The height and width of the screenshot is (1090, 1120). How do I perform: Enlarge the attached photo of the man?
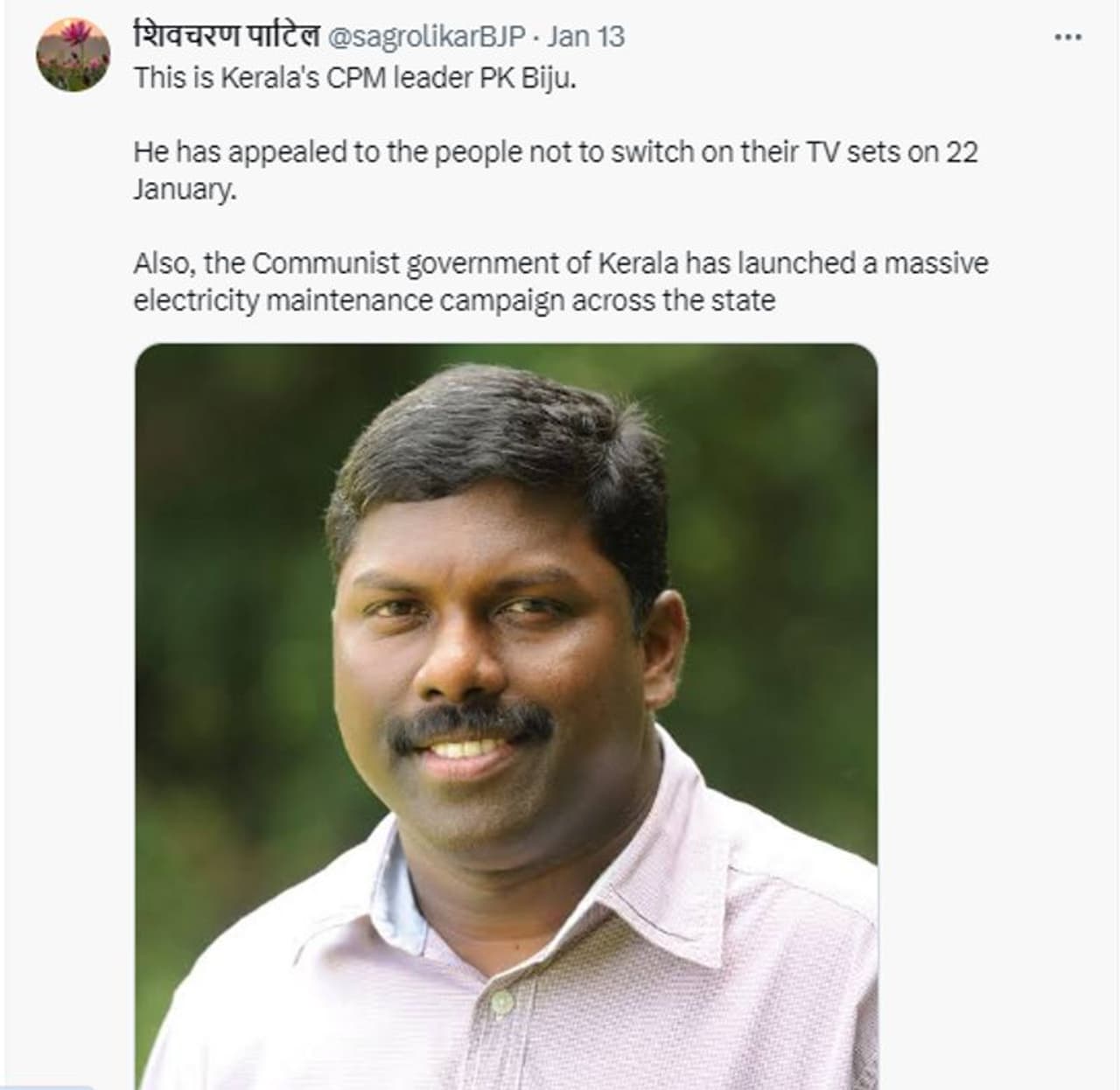[506, 716]
